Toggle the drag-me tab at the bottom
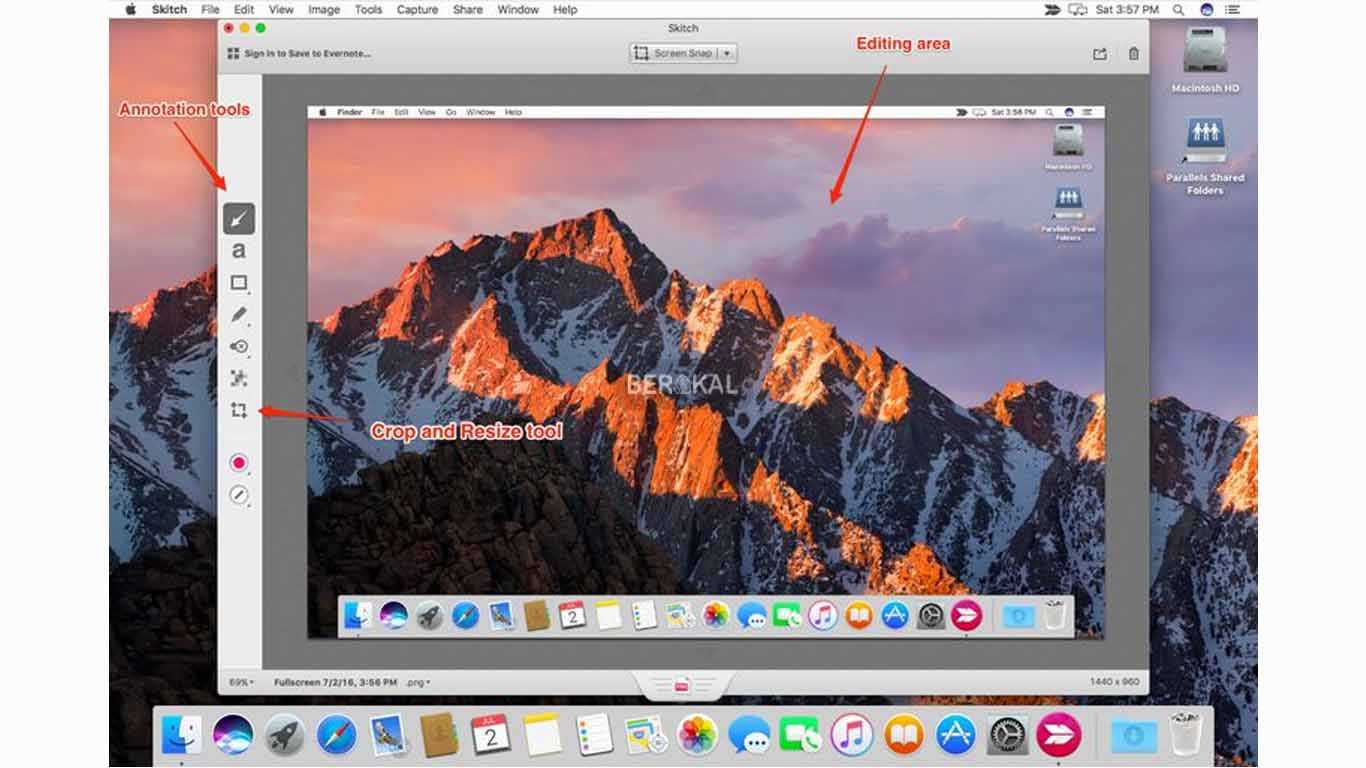 point(683,685)
